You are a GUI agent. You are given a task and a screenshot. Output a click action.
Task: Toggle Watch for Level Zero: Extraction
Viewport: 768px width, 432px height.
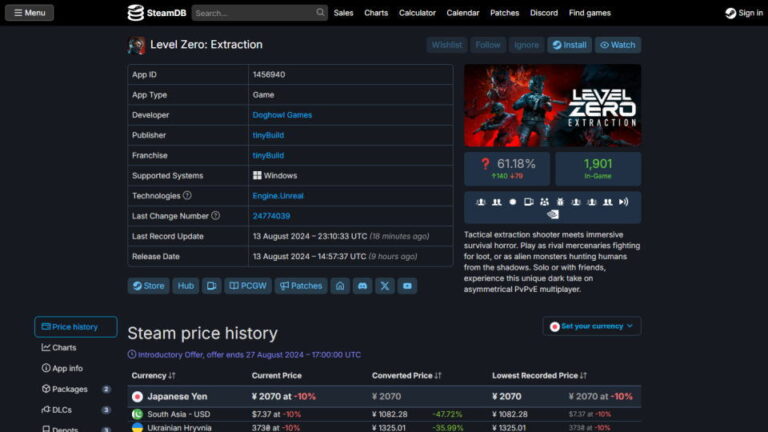point(617,45)
